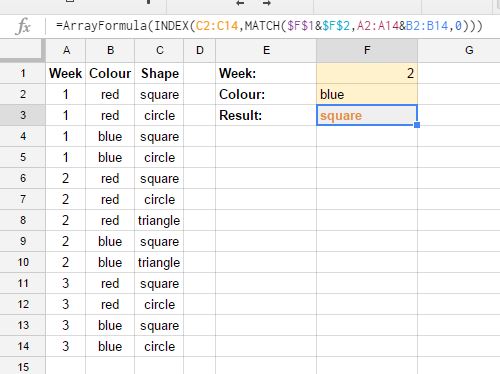Select cell A2 containing week 1

click(x=66, y=94)
